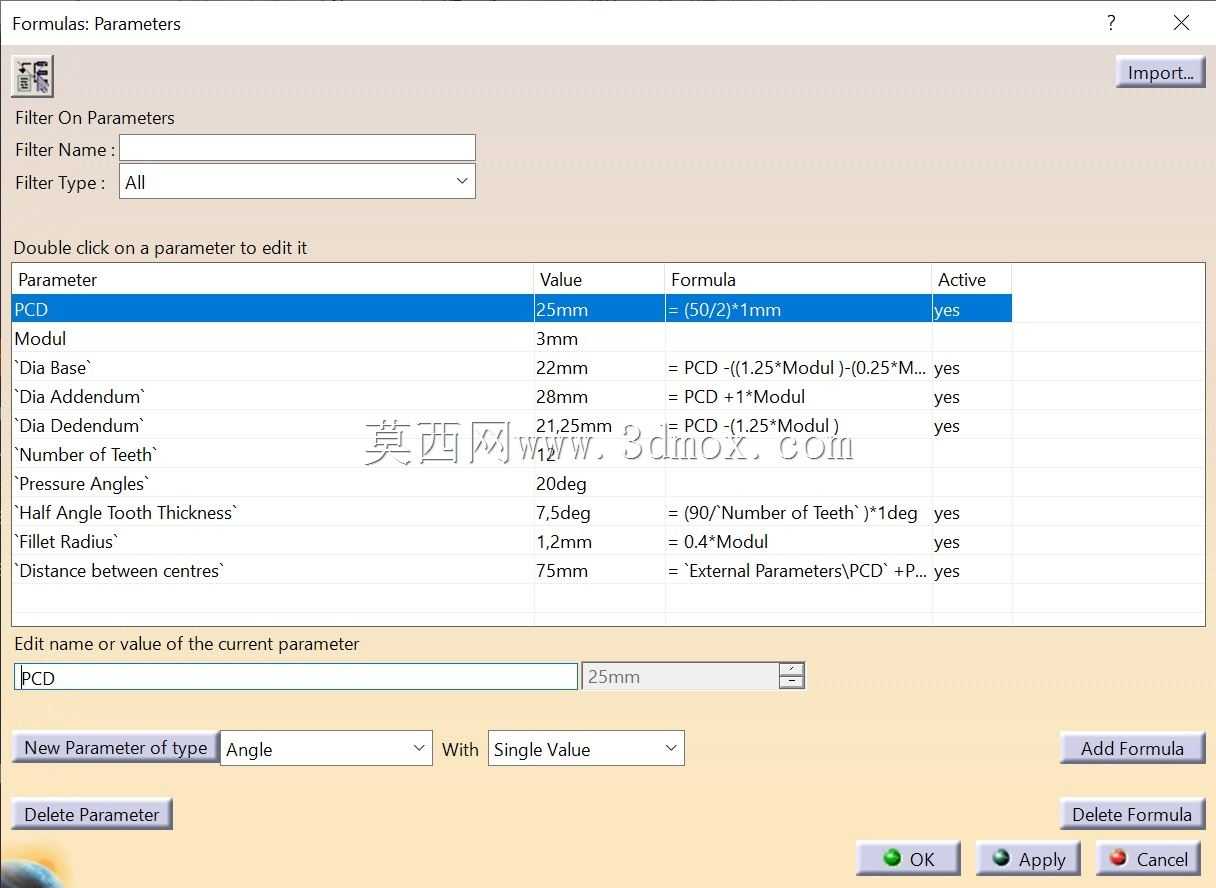Screen dimensions: 1216x888
Task: Click the formula = 0.4*Modul
Action: tap(718, 541)
